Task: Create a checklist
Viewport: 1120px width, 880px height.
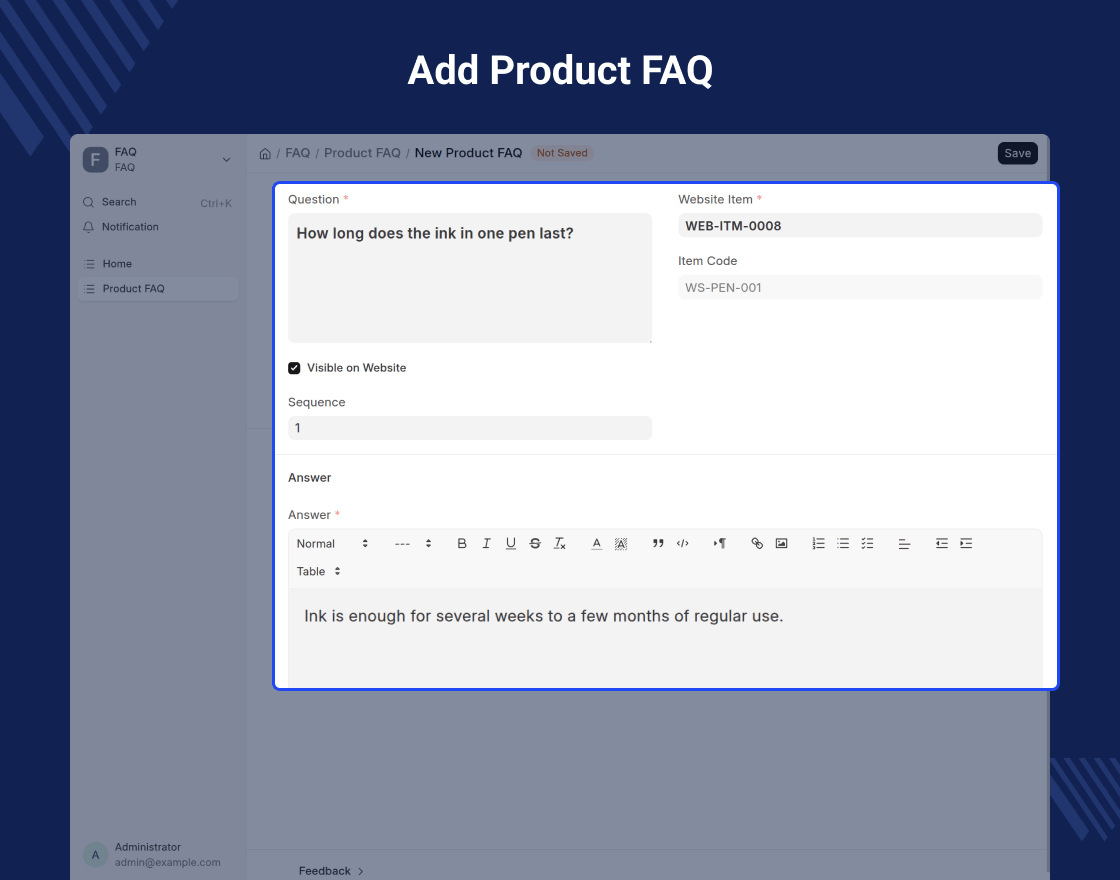Action: [x=867, y=544]
